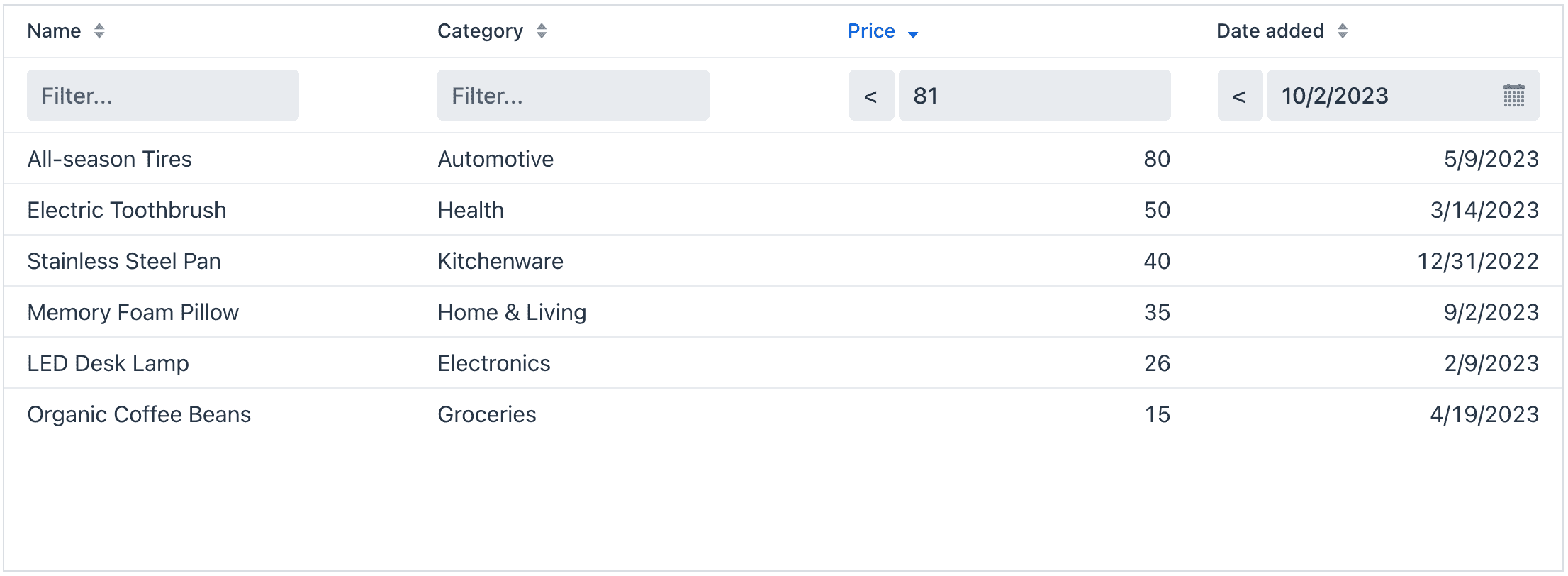The width and height of the screenshot is (1568, 576).
Task: Select the Organic Coffee Beans row
Action: tap(139, 414)
